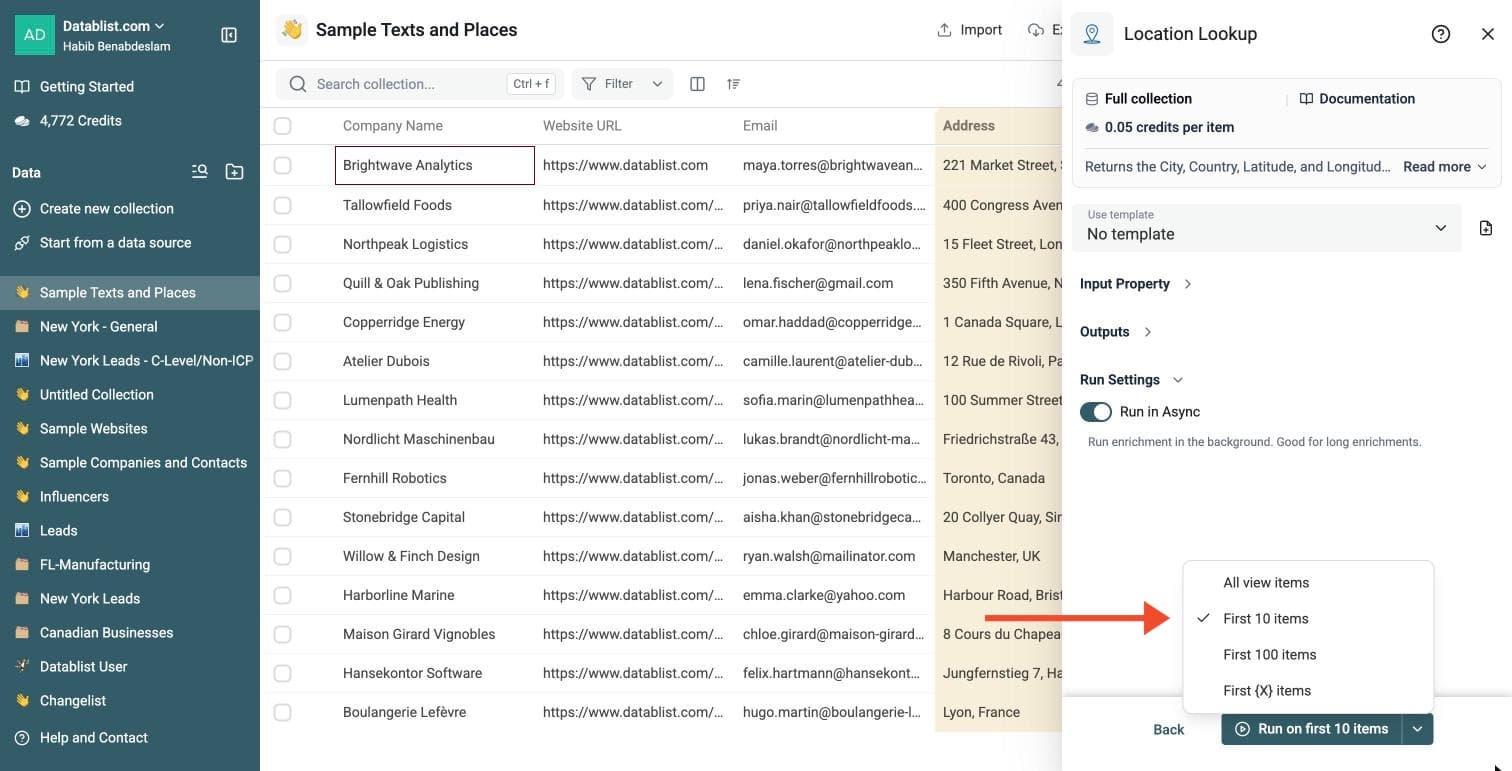Click the waving hand collection emoji in header
The width and height of the screenshot is (1512, 771).
click(292, 30)
